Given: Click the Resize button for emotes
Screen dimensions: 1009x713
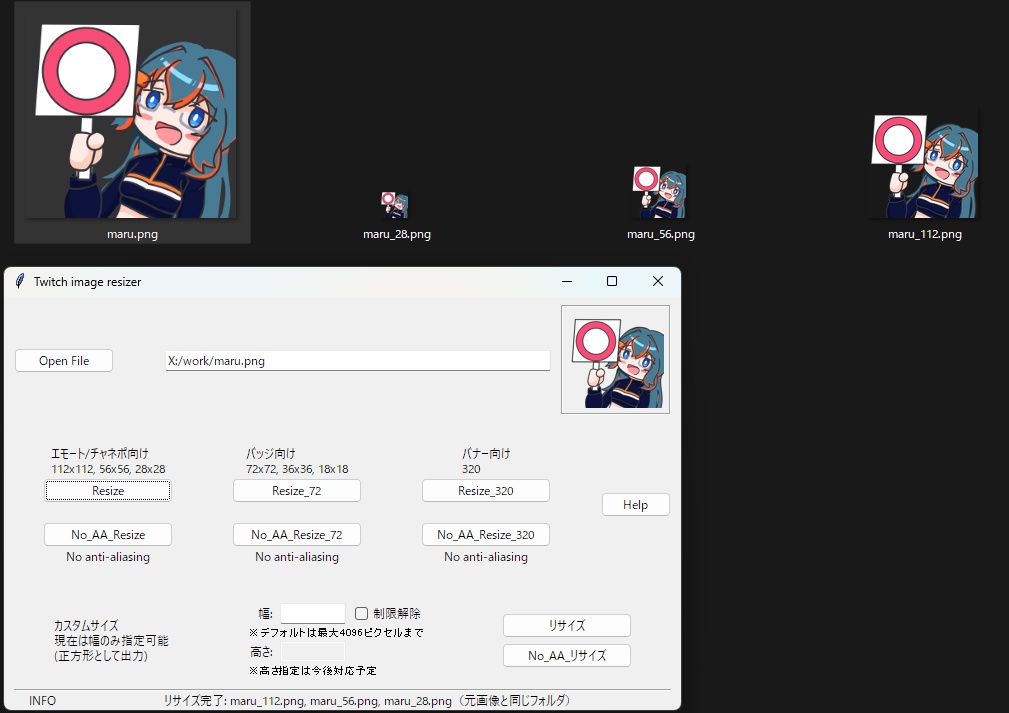Looking at the screenshot, I should (x=107, y=490).
